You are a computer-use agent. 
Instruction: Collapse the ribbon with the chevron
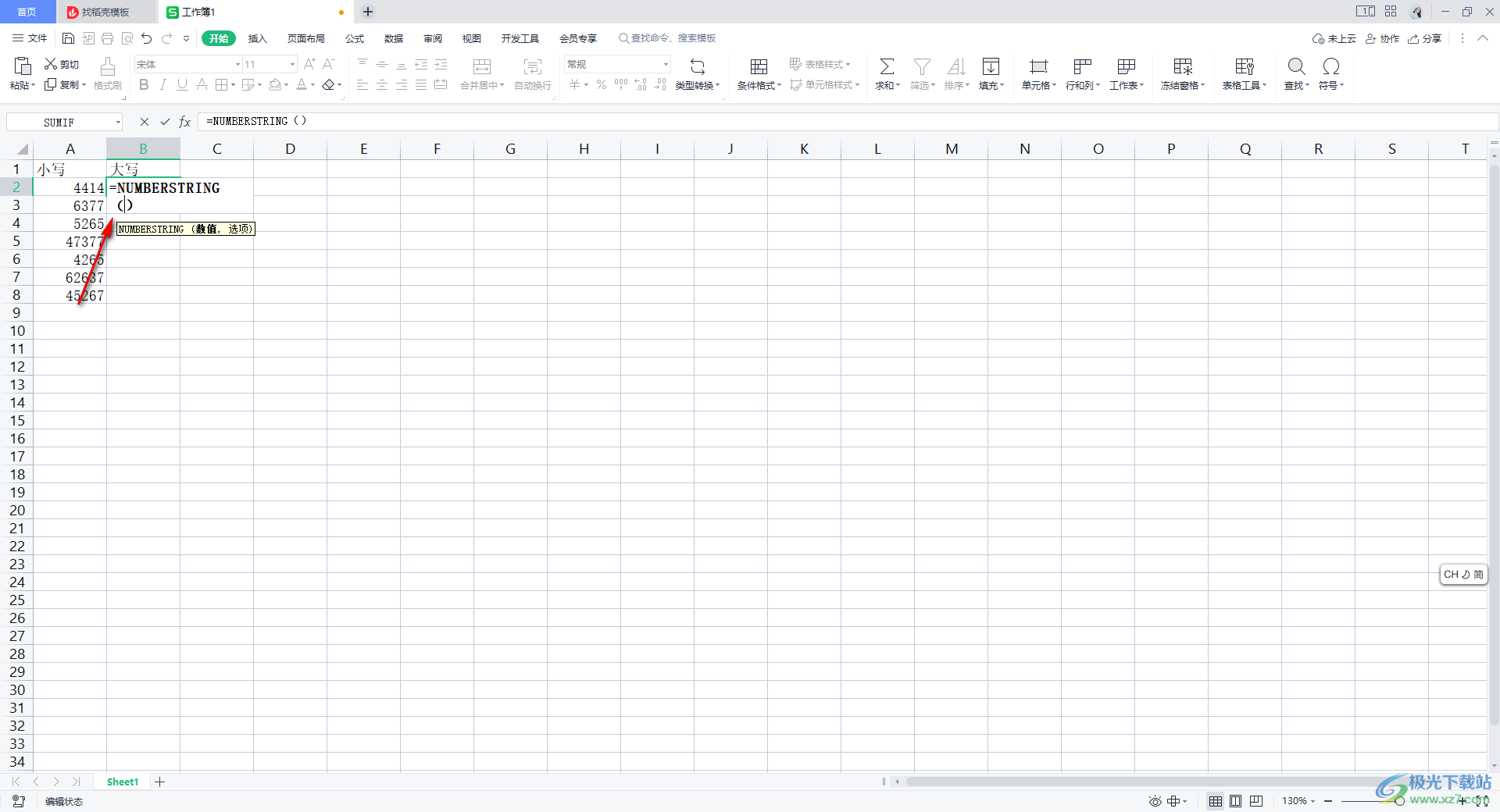click(1482, 38)
